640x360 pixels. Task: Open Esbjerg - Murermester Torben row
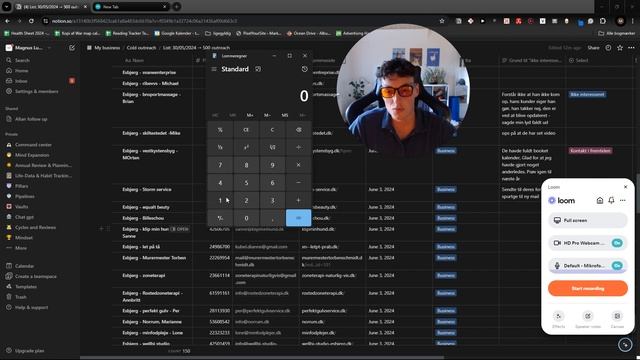154,258
